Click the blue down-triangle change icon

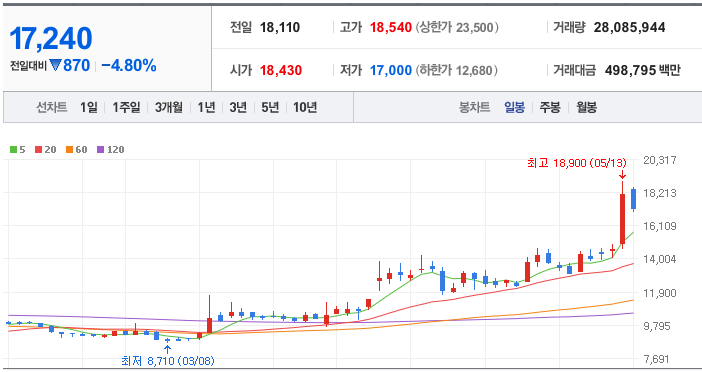coord(55,66)
